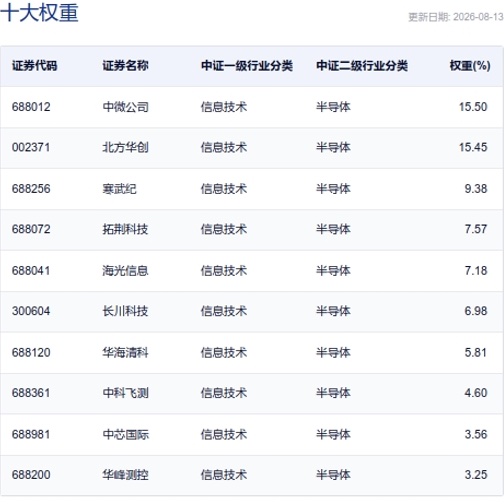The height and width of the screenshot is (504, 504).
Task: Open the 中微公司 security name
Action: pyautogui.click(x=125, y=107)
